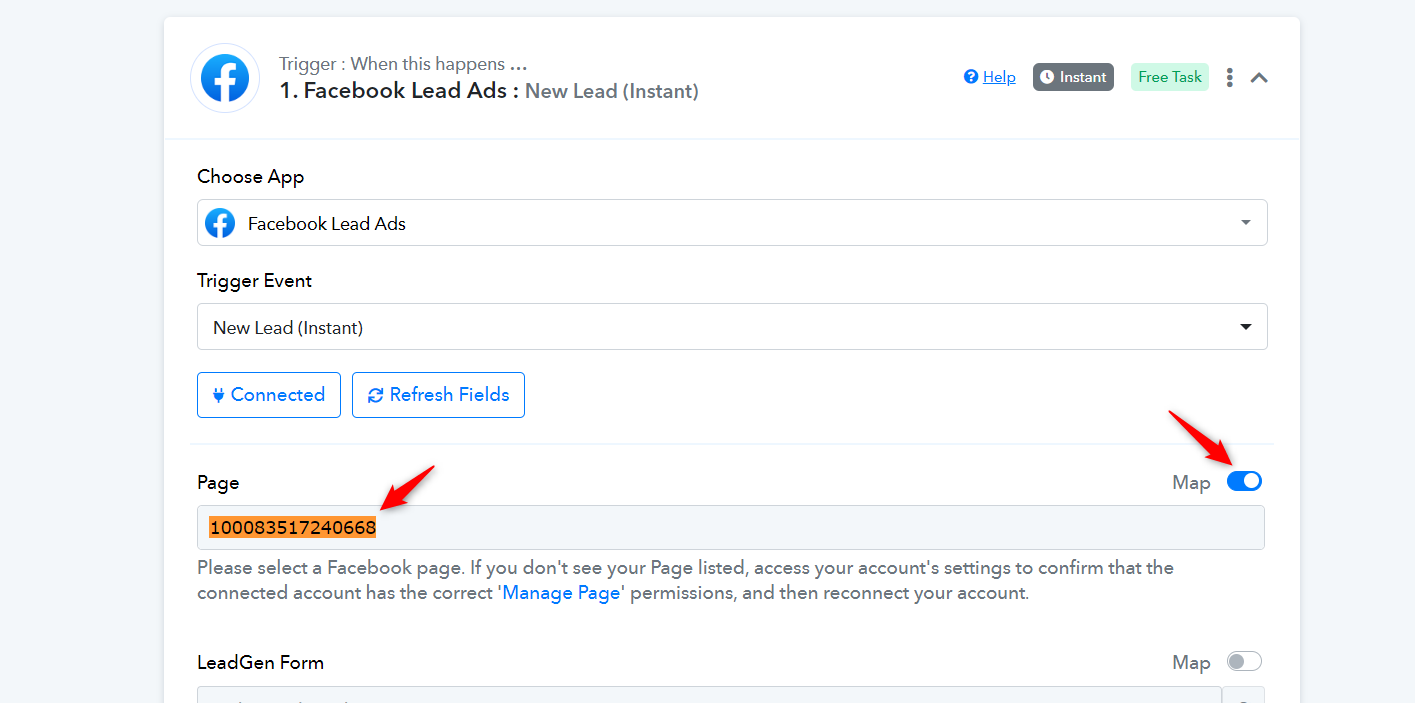1415x703 pixels.
Task: Click the Connected button
Action: coord(269,395)
